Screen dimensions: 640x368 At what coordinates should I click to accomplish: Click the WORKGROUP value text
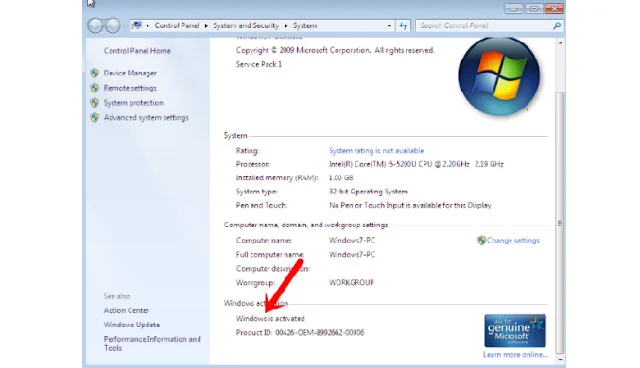click(351, 282)
